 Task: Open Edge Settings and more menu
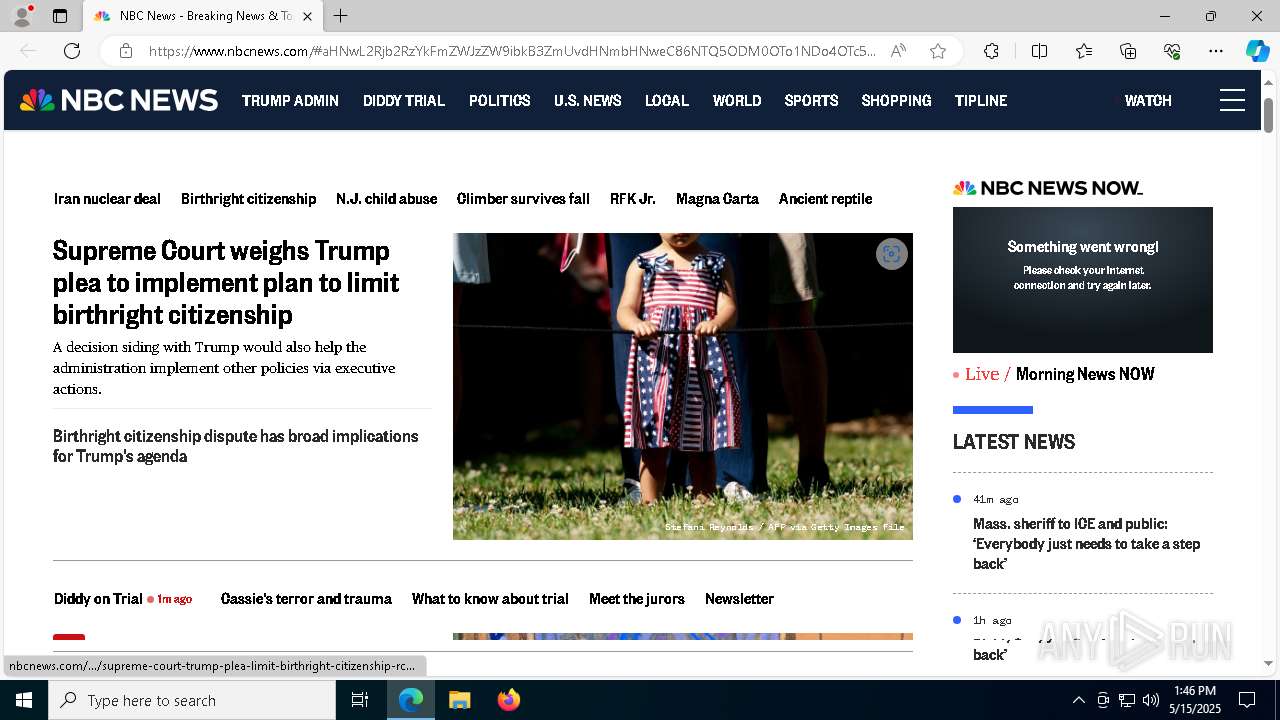1216,51
